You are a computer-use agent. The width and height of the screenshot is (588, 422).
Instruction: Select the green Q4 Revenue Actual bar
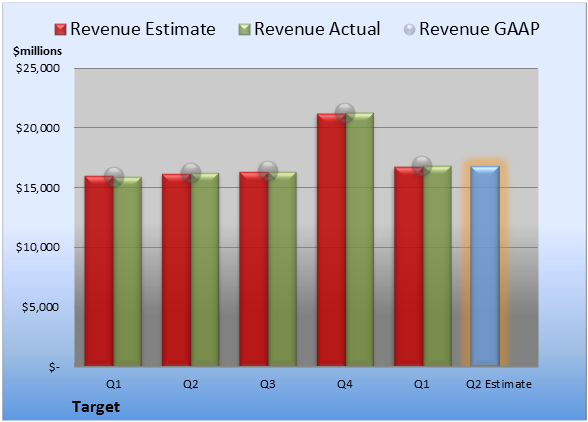point(359,239)
